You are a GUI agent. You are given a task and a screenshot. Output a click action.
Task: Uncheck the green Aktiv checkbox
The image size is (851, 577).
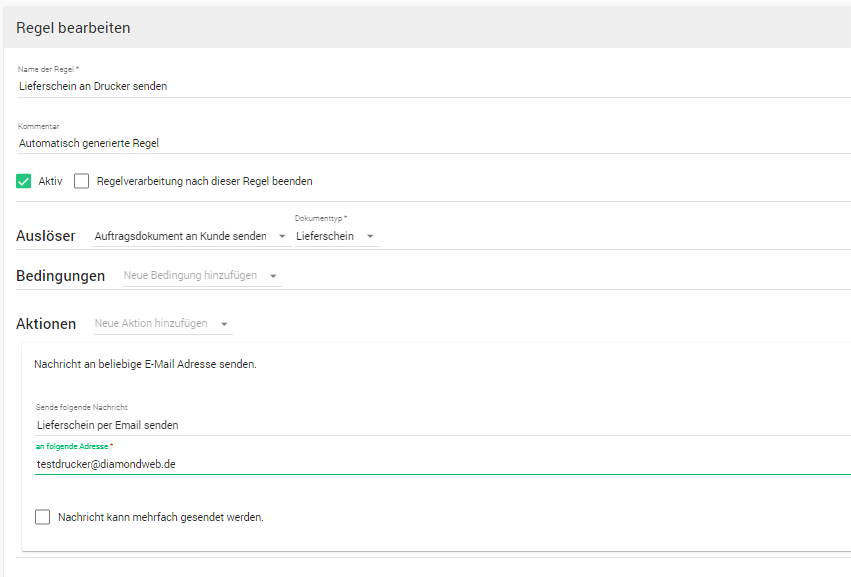coord(23,181)
